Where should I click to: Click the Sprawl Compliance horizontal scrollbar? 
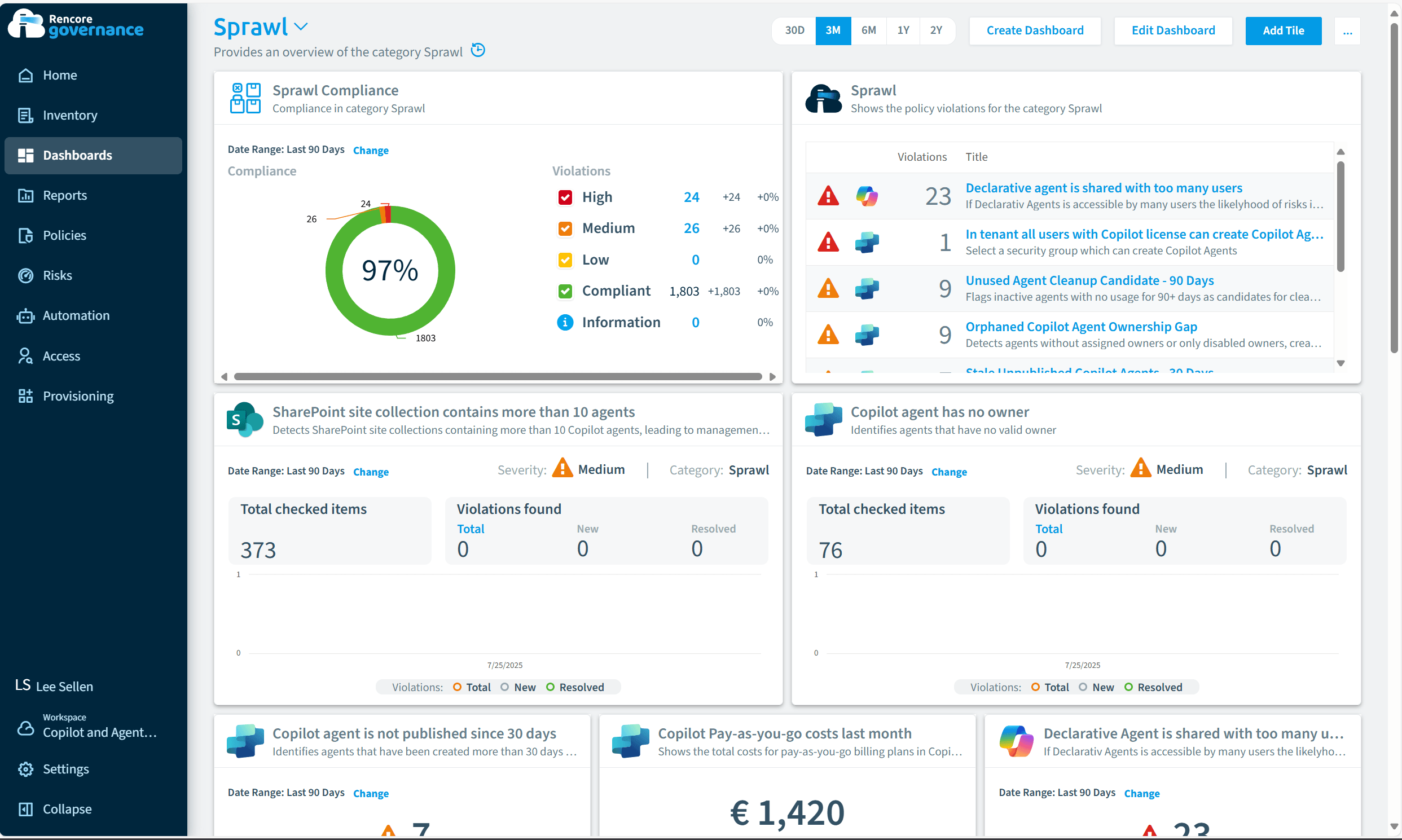[498, 377]
